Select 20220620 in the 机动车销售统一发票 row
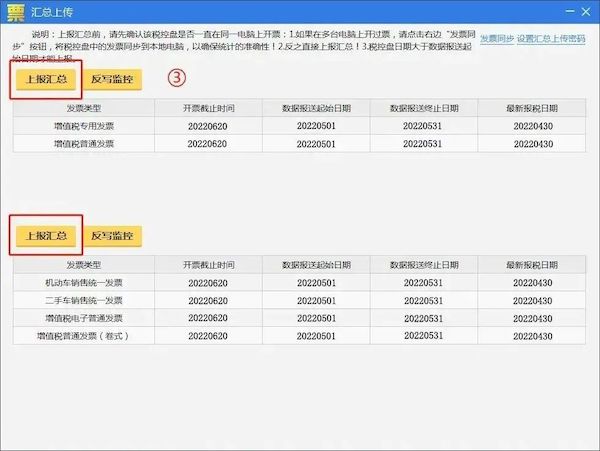The width and height of the screenshot is (600, 451). pos(208,283)
